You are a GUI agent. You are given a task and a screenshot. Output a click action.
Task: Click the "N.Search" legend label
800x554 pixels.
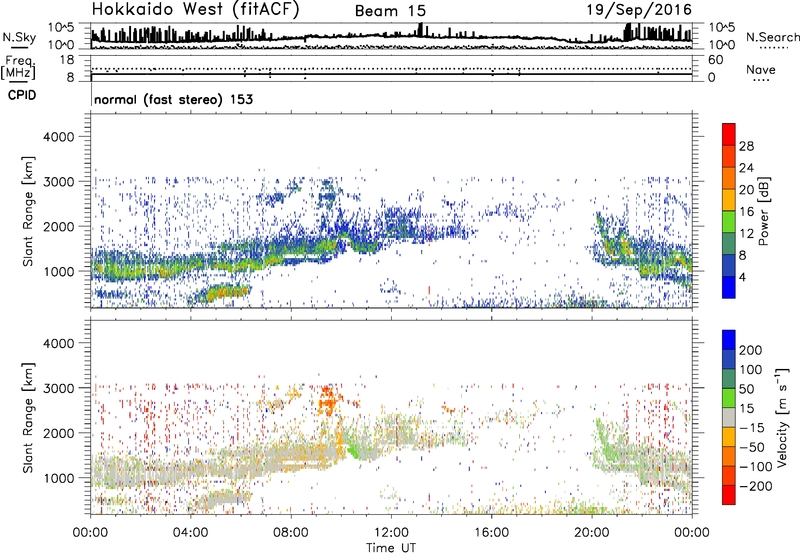[x=772, y=37]
